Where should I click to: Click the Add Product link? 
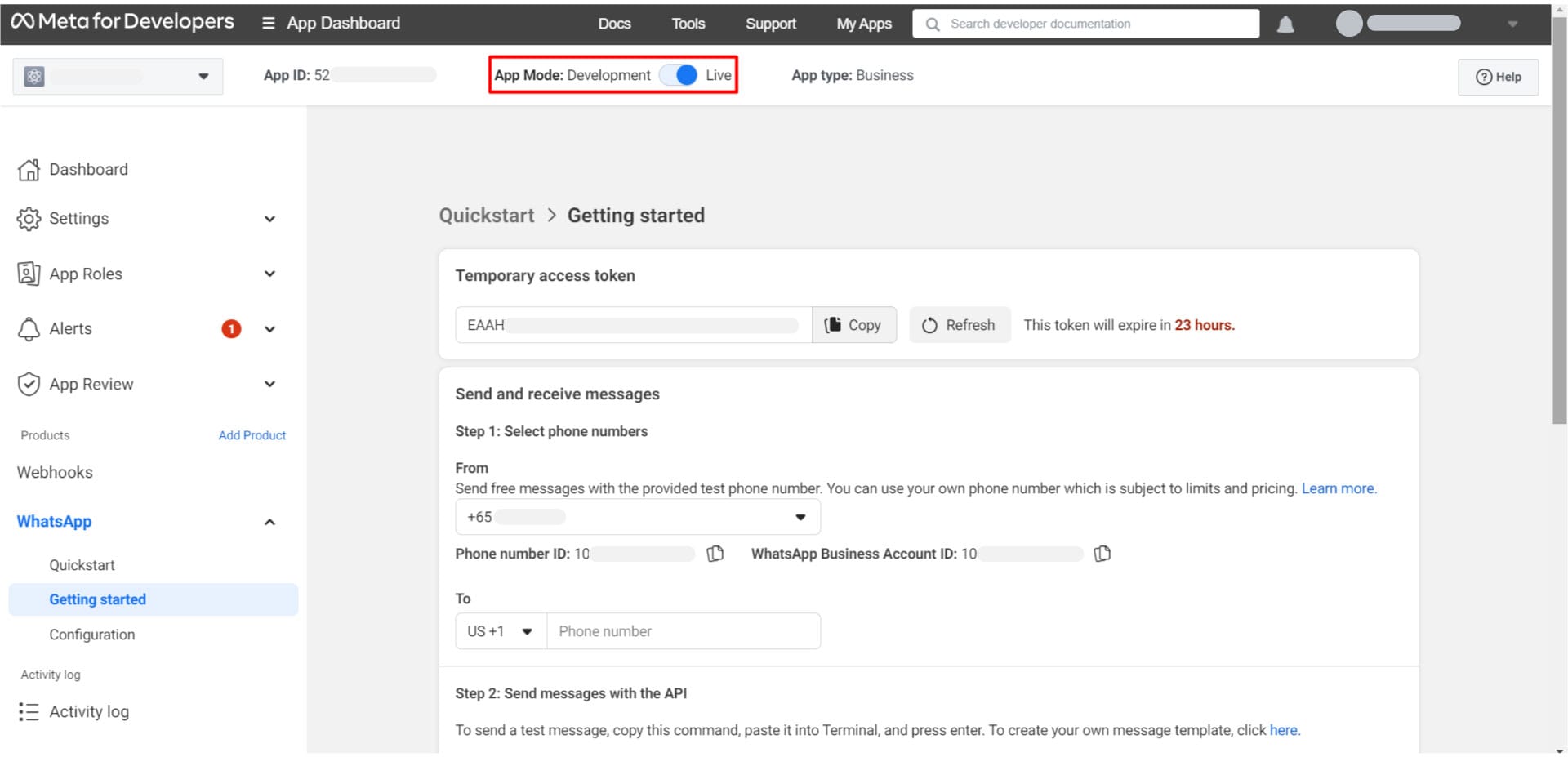click(252, 435)
